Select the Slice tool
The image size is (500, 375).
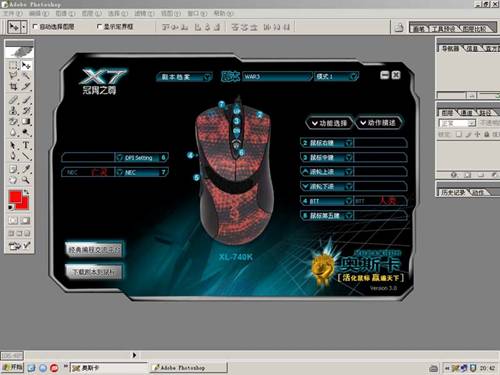pos(26,87)
